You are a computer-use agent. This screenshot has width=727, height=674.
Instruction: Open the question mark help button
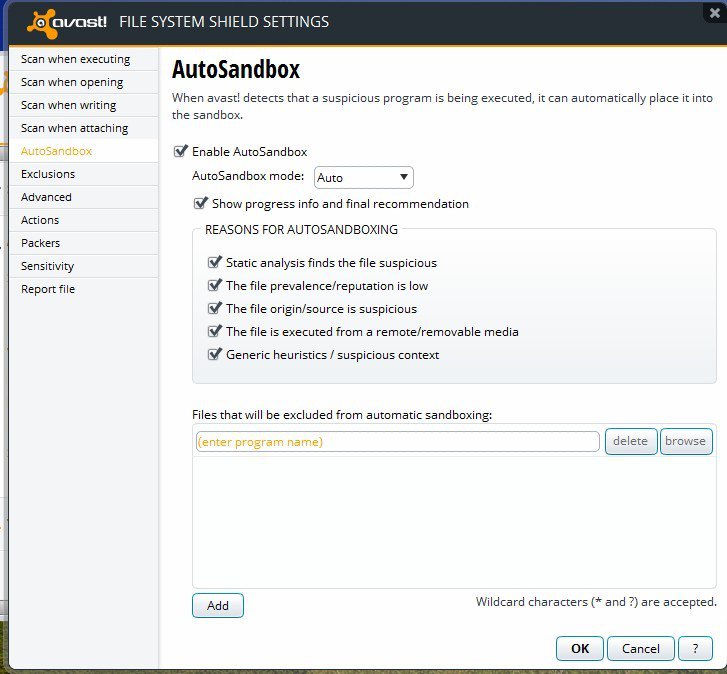[695, 648]
